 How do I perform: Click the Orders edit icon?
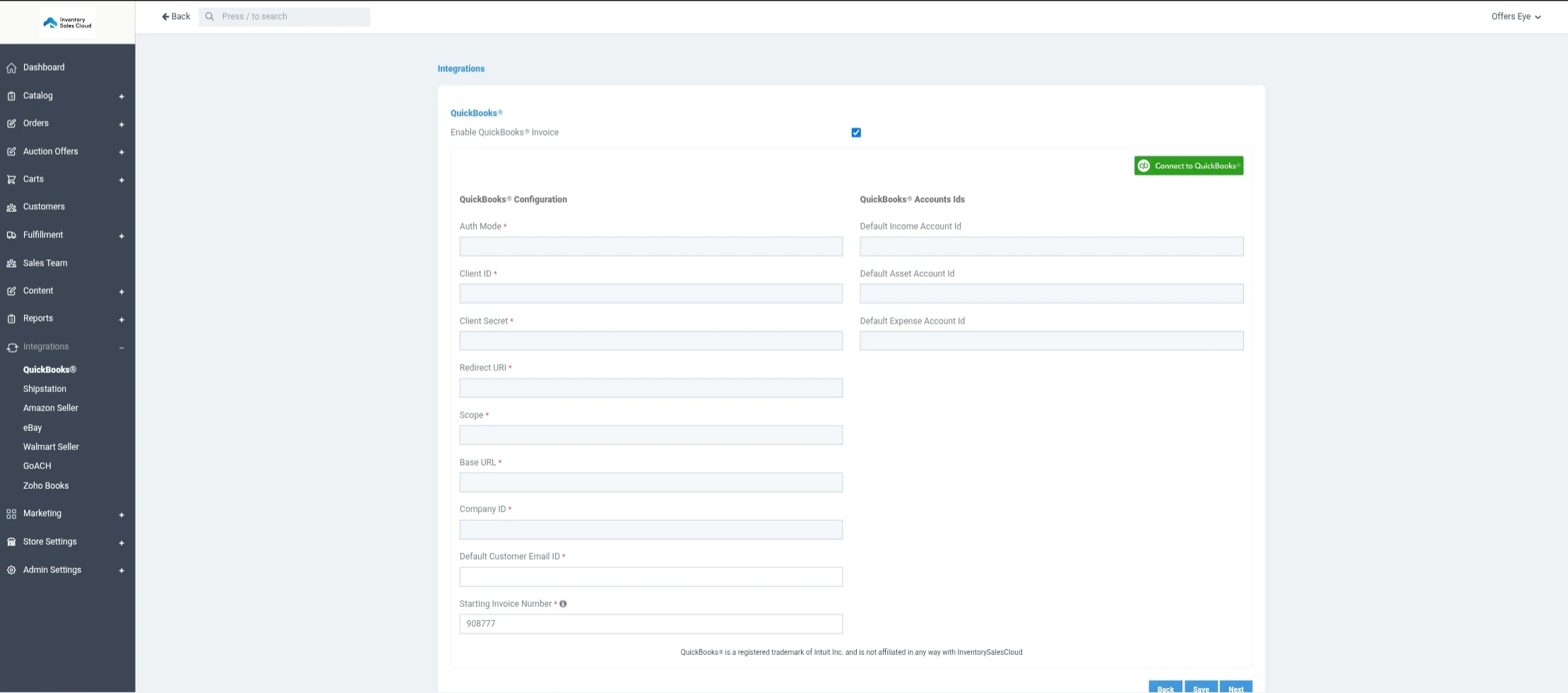[11, 124]
